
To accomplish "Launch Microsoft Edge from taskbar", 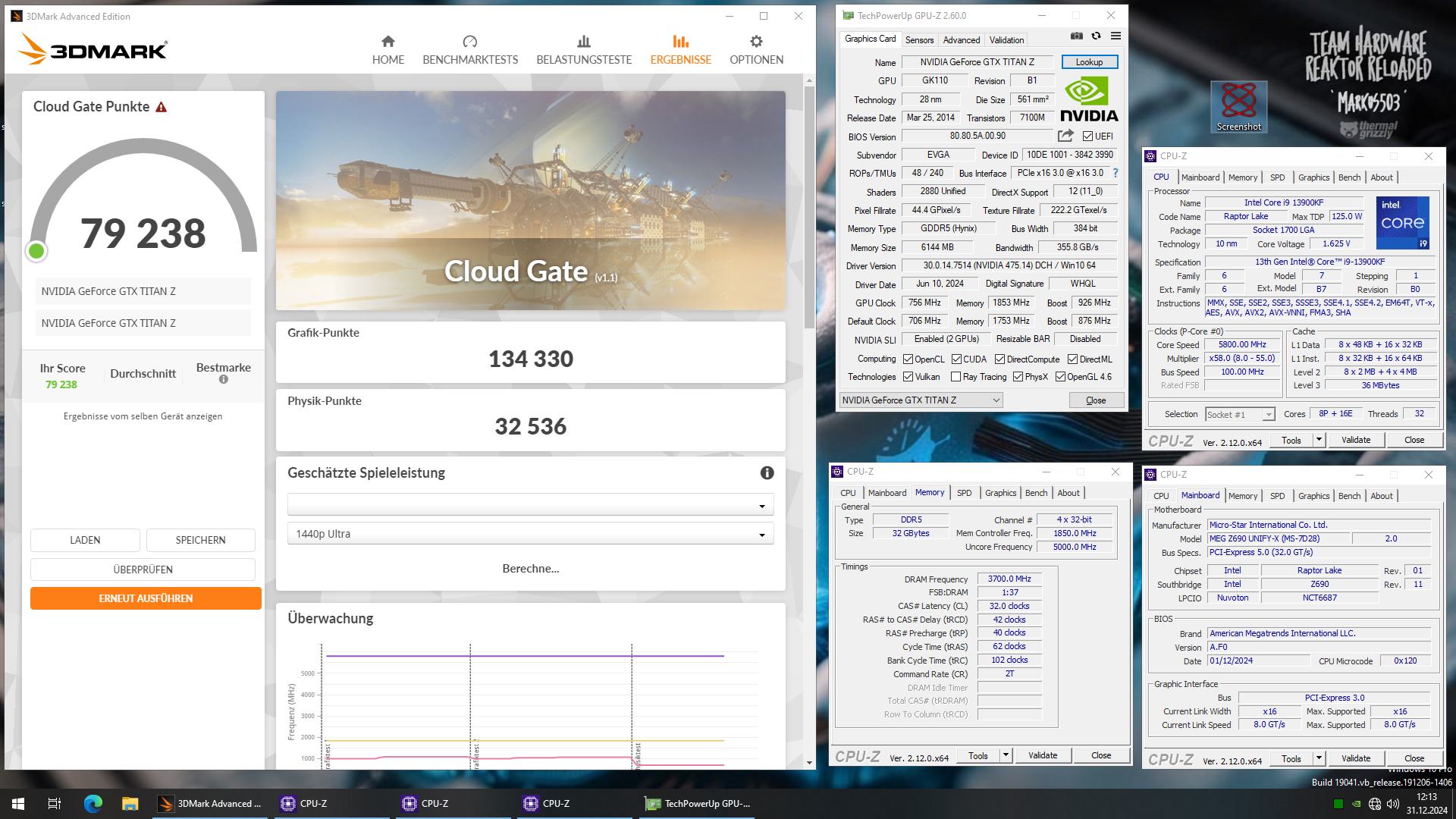I will [93, 804].
